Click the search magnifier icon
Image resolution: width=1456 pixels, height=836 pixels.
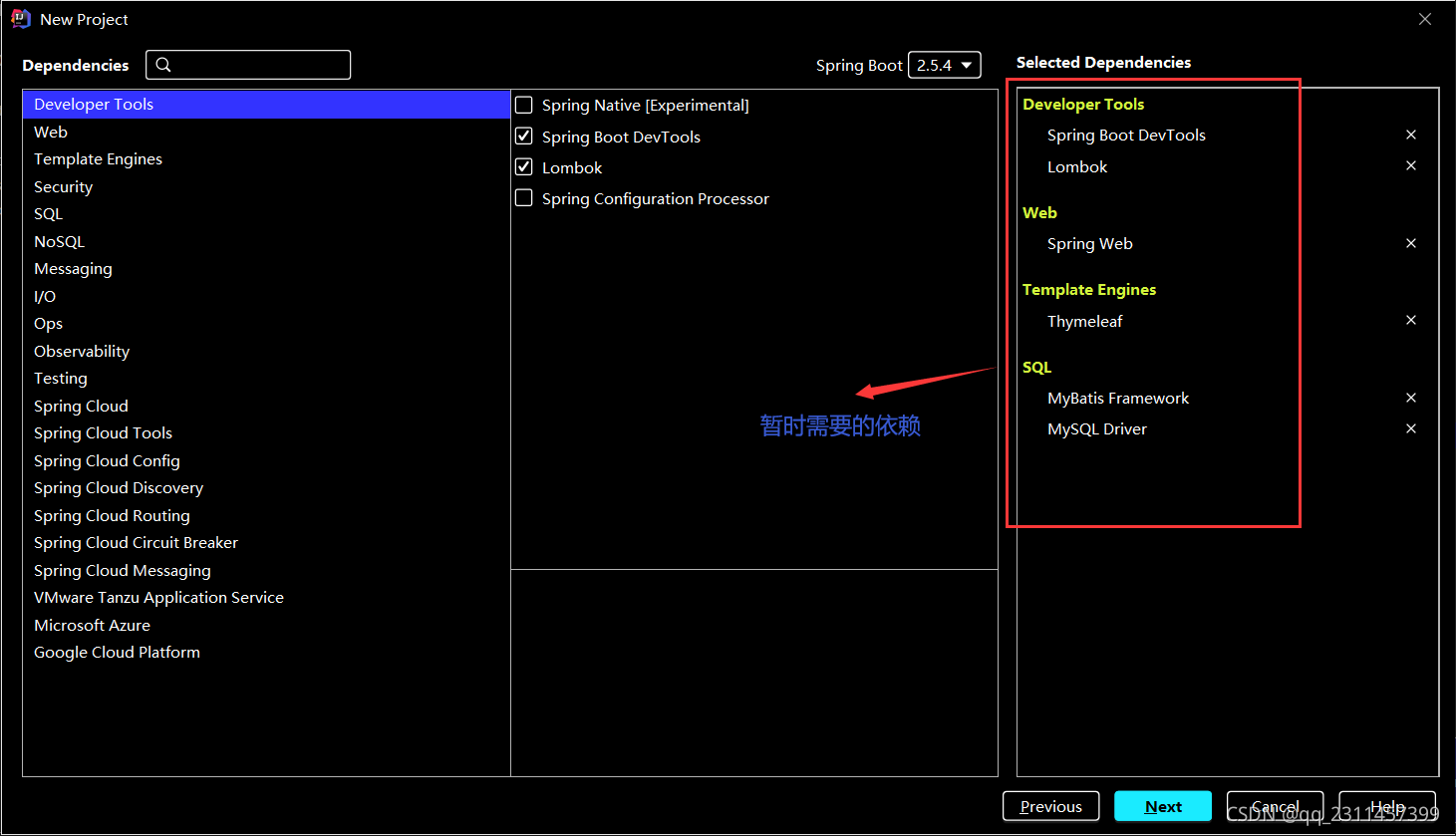pos(164,65)
